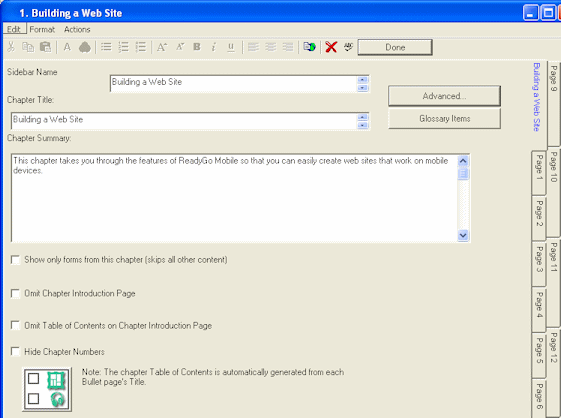This screenshot has height=418, width=561.
Task: Click the summary scrollbar down arrow
Action: tap(463, 235)
